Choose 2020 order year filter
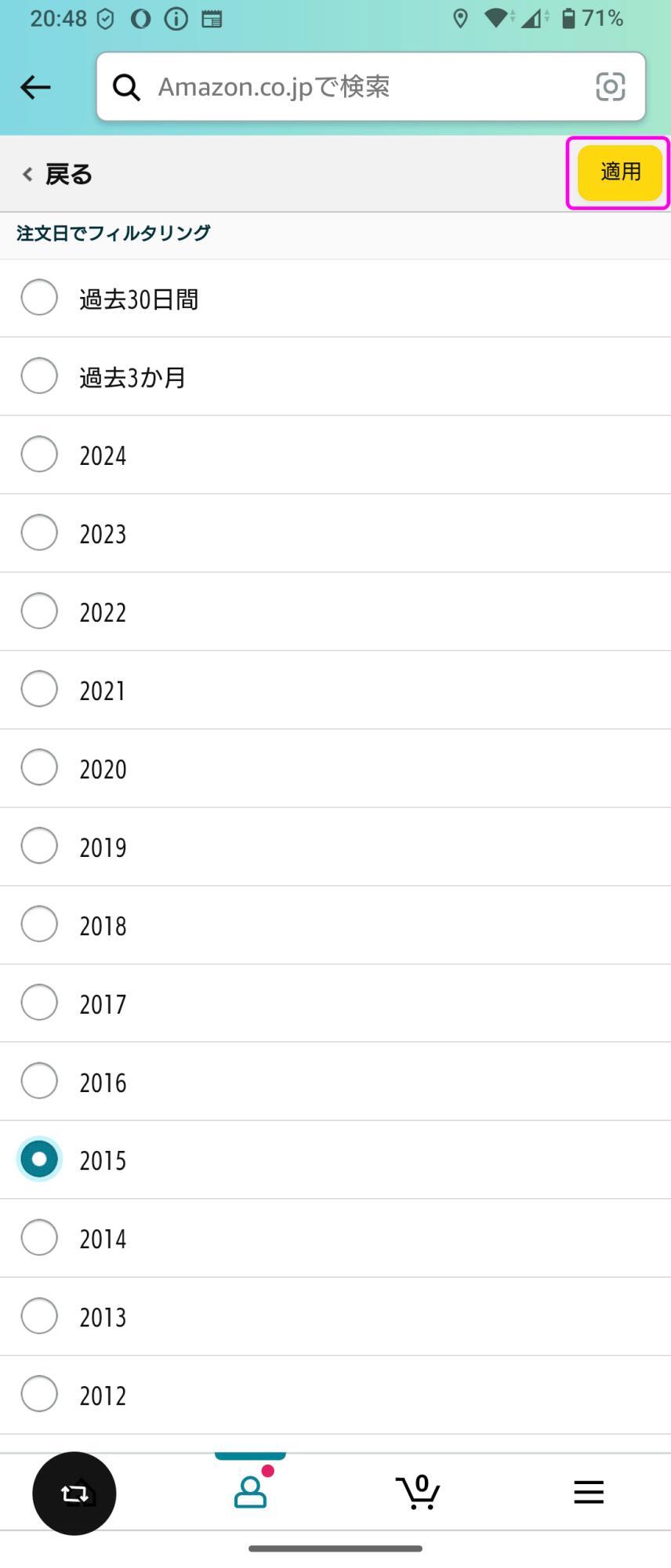The width and height of the screenshot is (671, 1568). pyautogui.click(x=335, y=768)
